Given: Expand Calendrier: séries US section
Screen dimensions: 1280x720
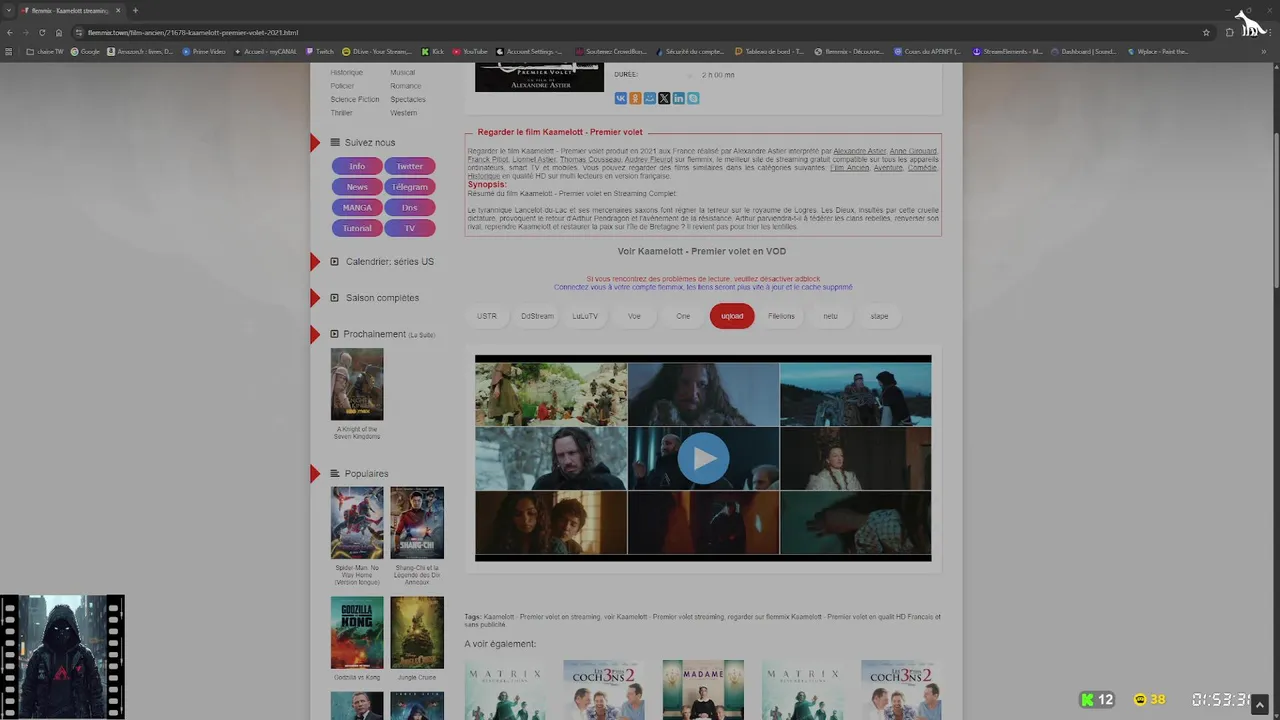Looking at the screenshot, I should click(x=382, y=262).
